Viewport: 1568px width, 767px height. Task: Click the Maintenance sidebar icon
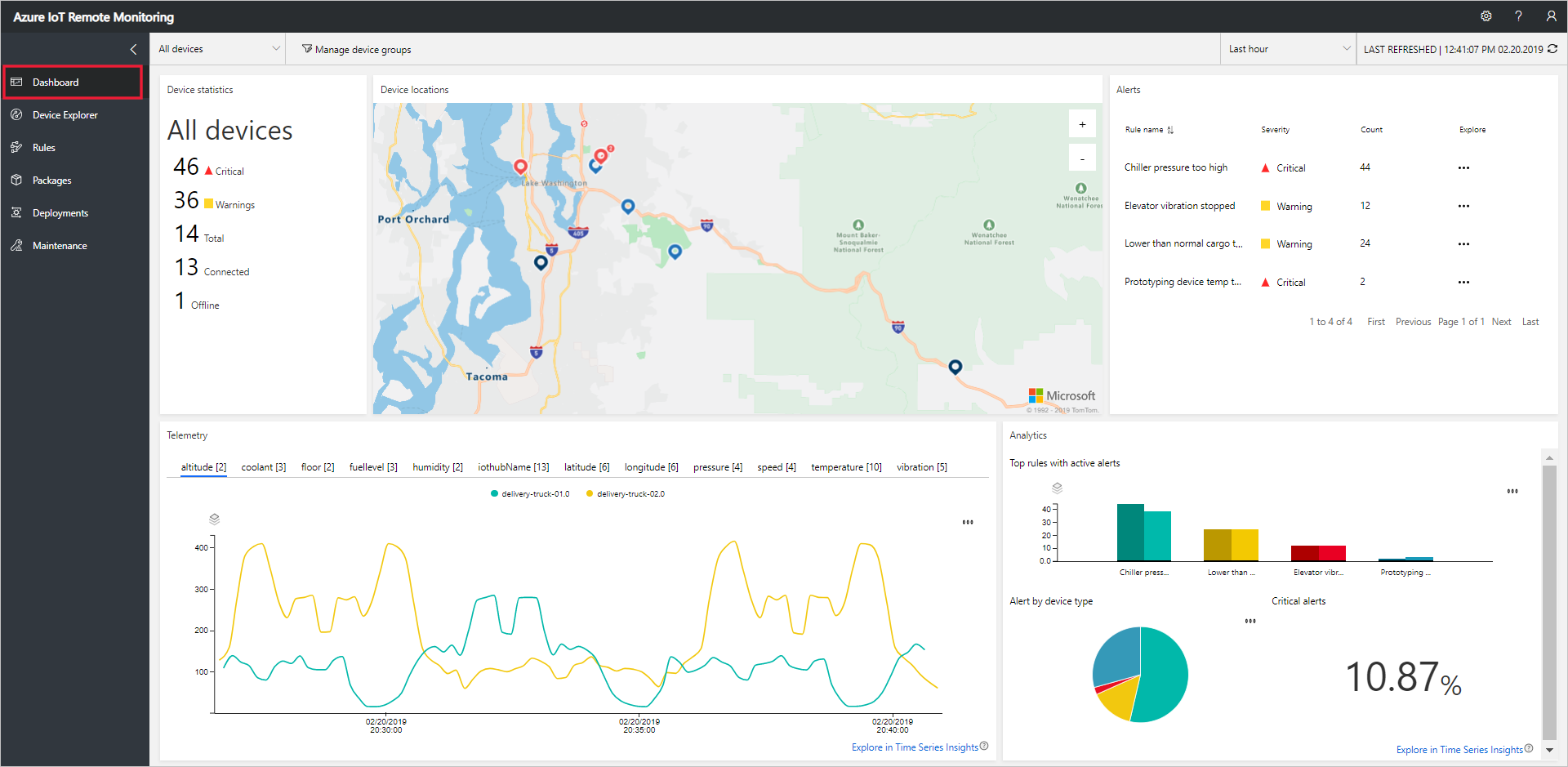[x=16, y=246]
